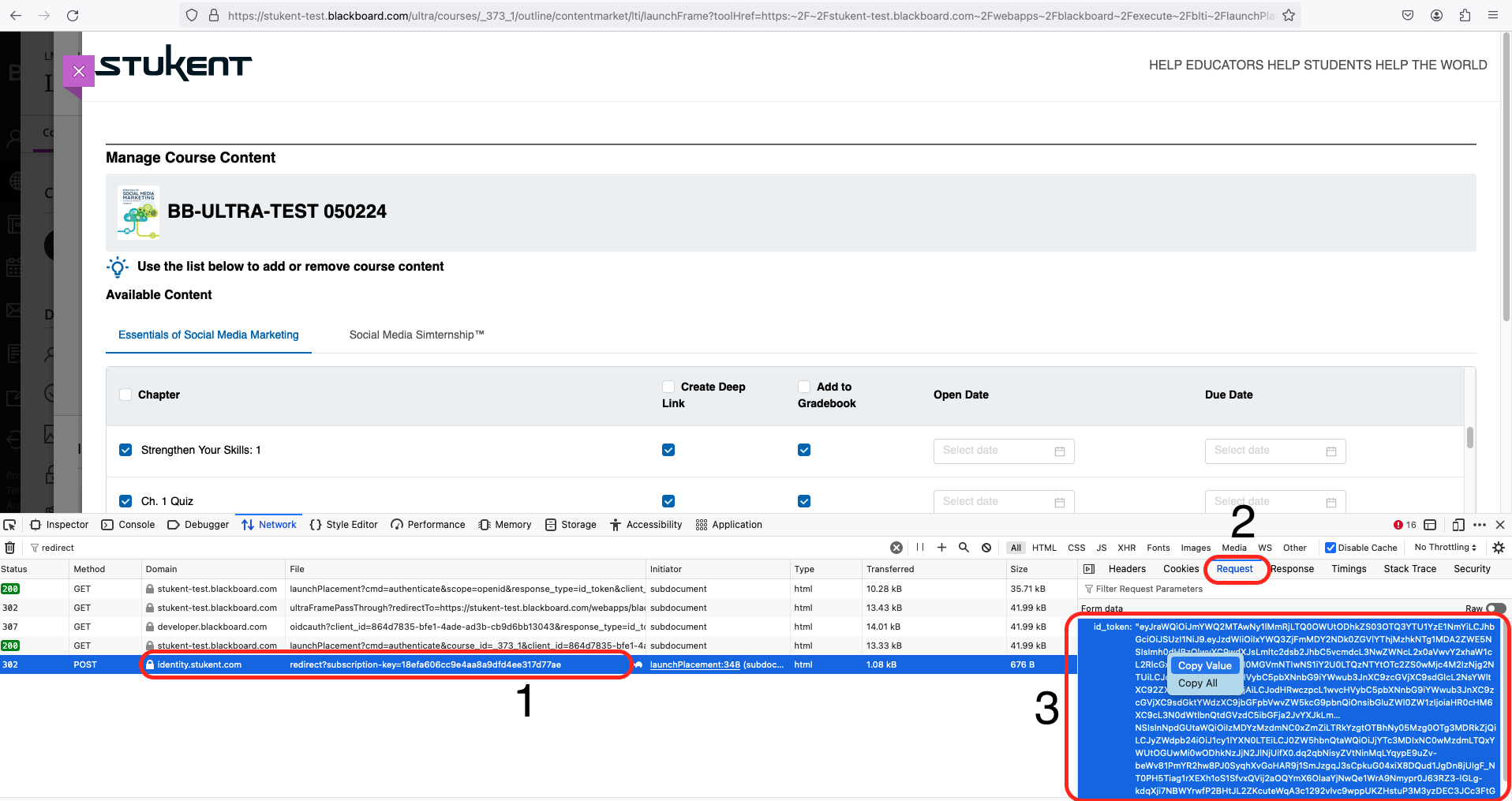Open the extensions puzzle icon
The width and height of the screenshot is (1512, 801).
1465,15
